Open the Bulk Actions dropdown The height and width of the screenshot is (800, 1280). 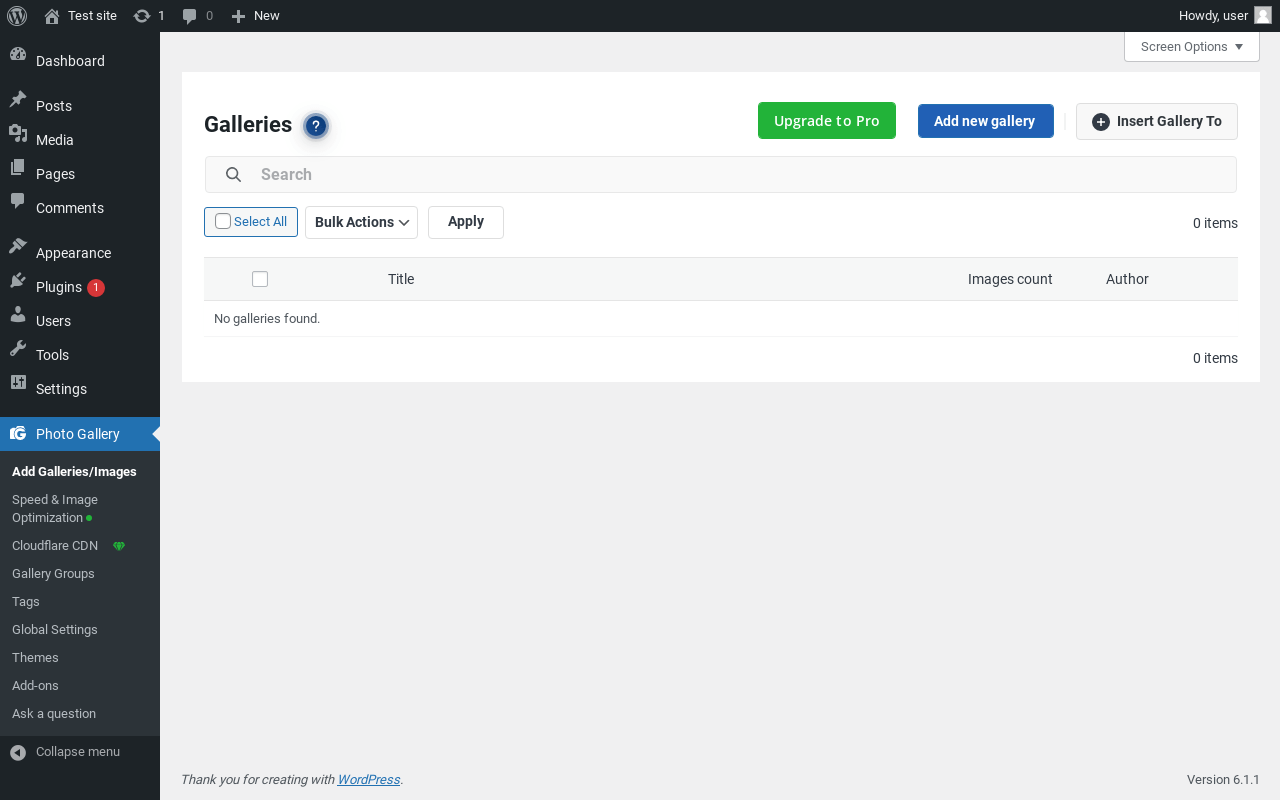tap(361, 222)
